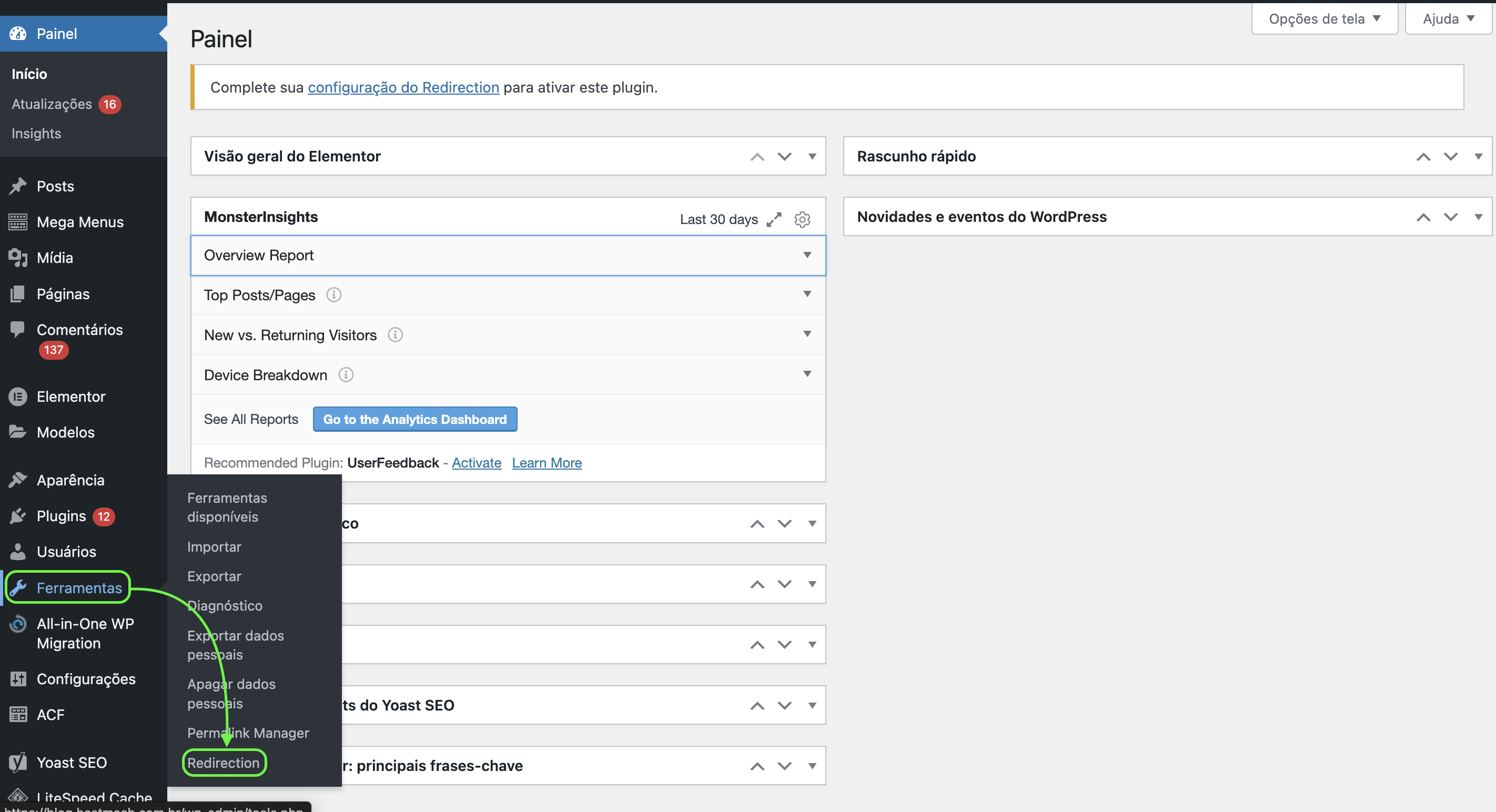The width and height of the screenshot is (1496, 812).
Task: Click the Comentários speech bubble icon
Action: click(18, 329)
